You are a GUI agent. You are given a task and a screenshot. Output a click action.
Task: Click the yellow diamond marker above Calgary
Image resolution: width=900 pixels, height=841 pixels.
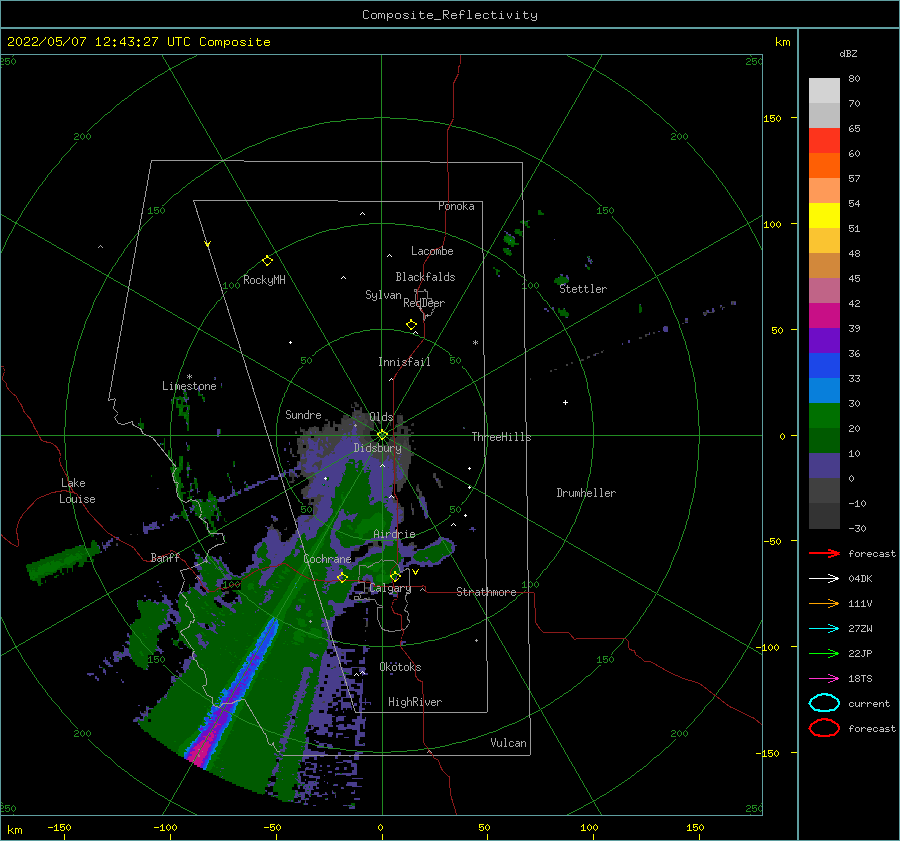pyautogui.click(x=395, y=576)
